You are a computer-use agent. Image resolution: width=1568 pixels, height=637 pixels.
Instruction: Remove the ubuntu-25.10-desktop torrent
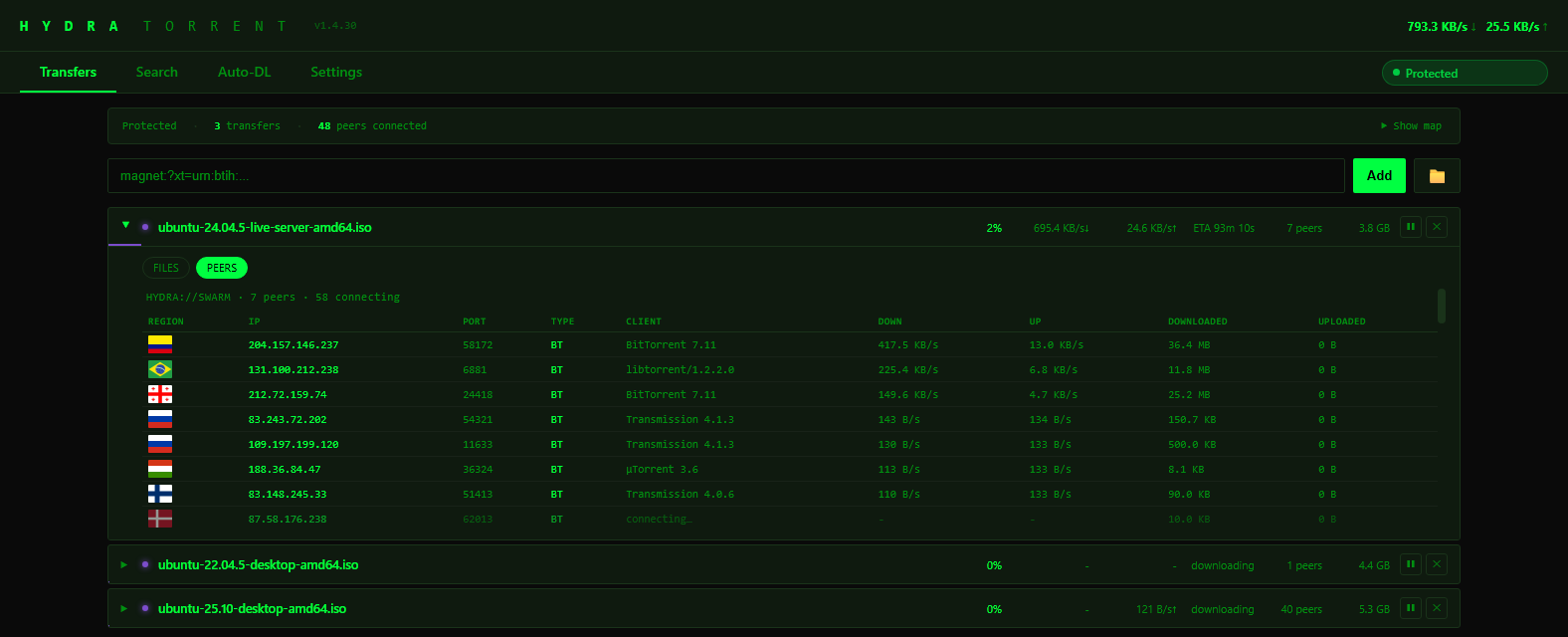click(x=1436, y=608)
